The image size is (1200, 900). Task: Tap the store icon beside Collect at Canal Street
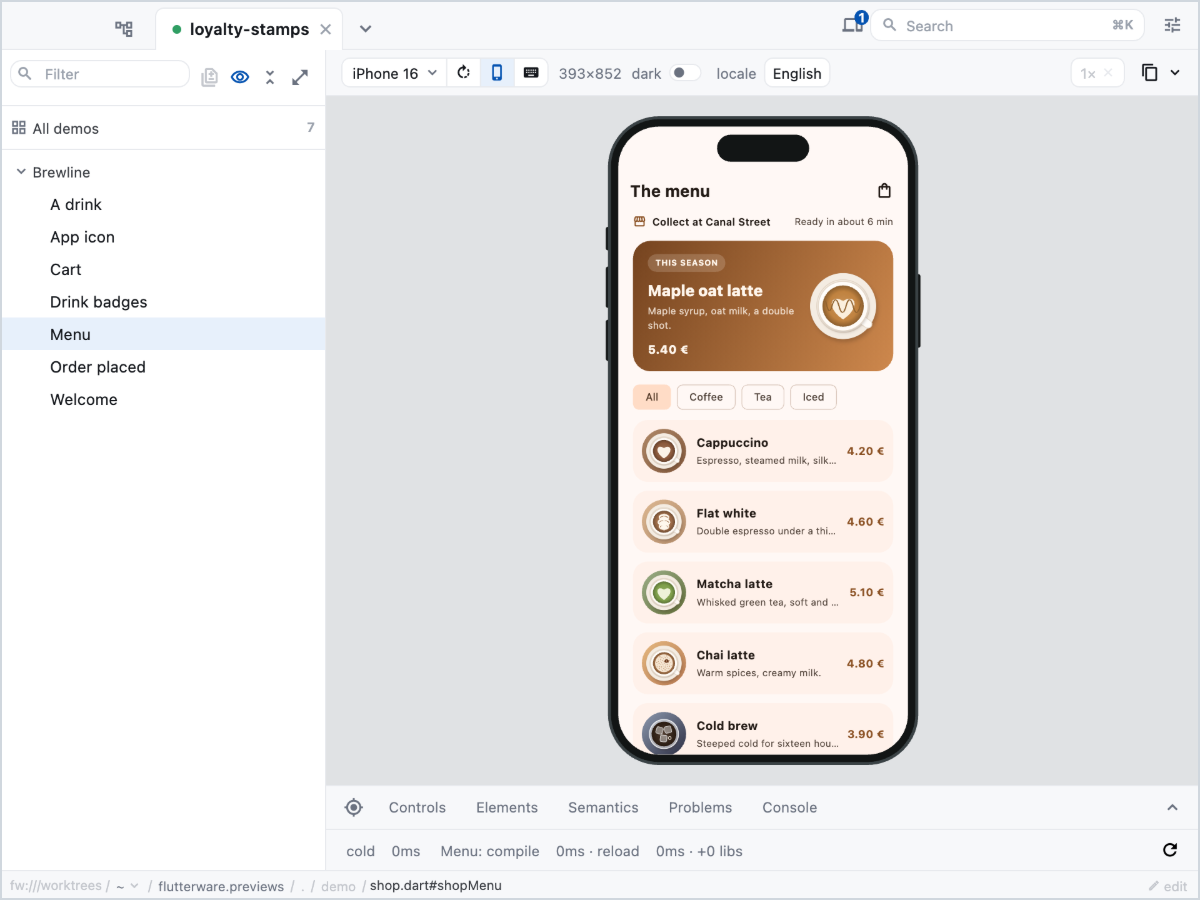(x=640, y=222)
